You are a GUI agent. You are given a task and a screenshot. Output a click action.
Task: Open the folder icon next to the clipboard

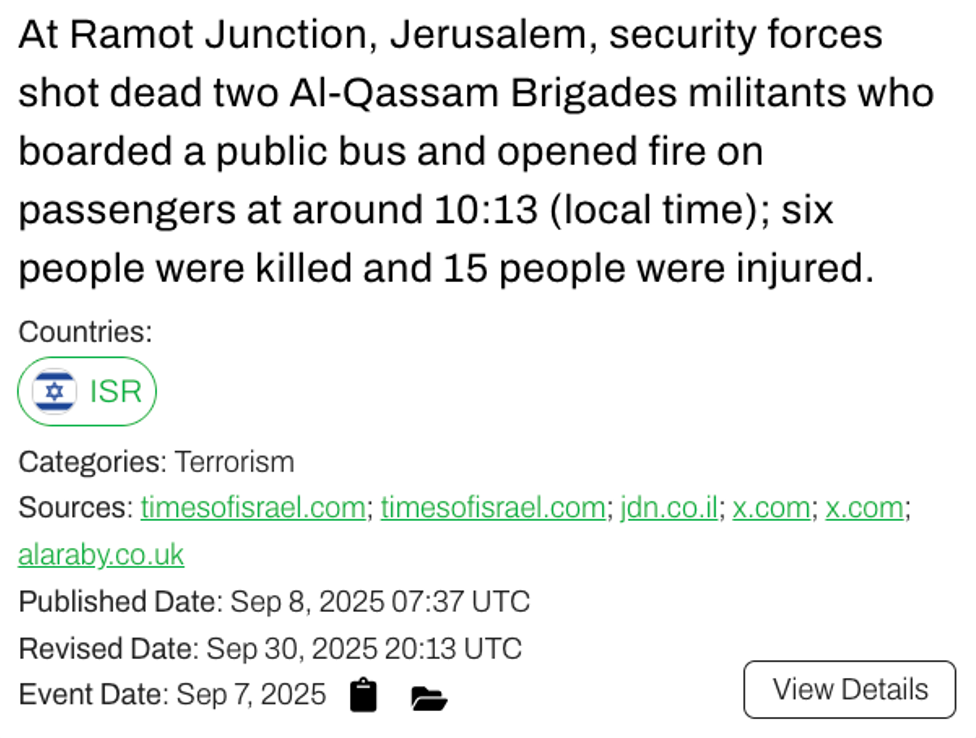point(428,696)
